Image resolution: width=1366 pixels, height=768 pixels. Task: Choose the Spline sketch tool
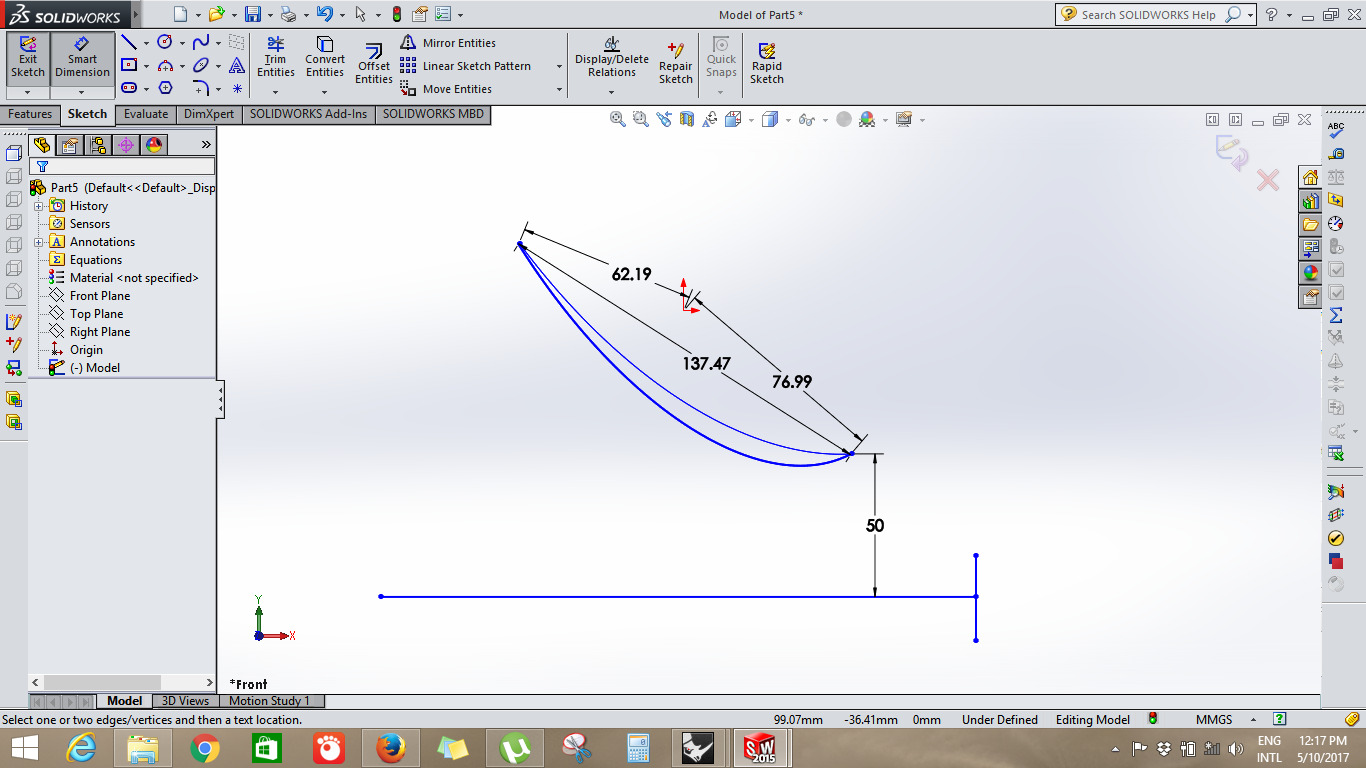click(x=201, y=43)
